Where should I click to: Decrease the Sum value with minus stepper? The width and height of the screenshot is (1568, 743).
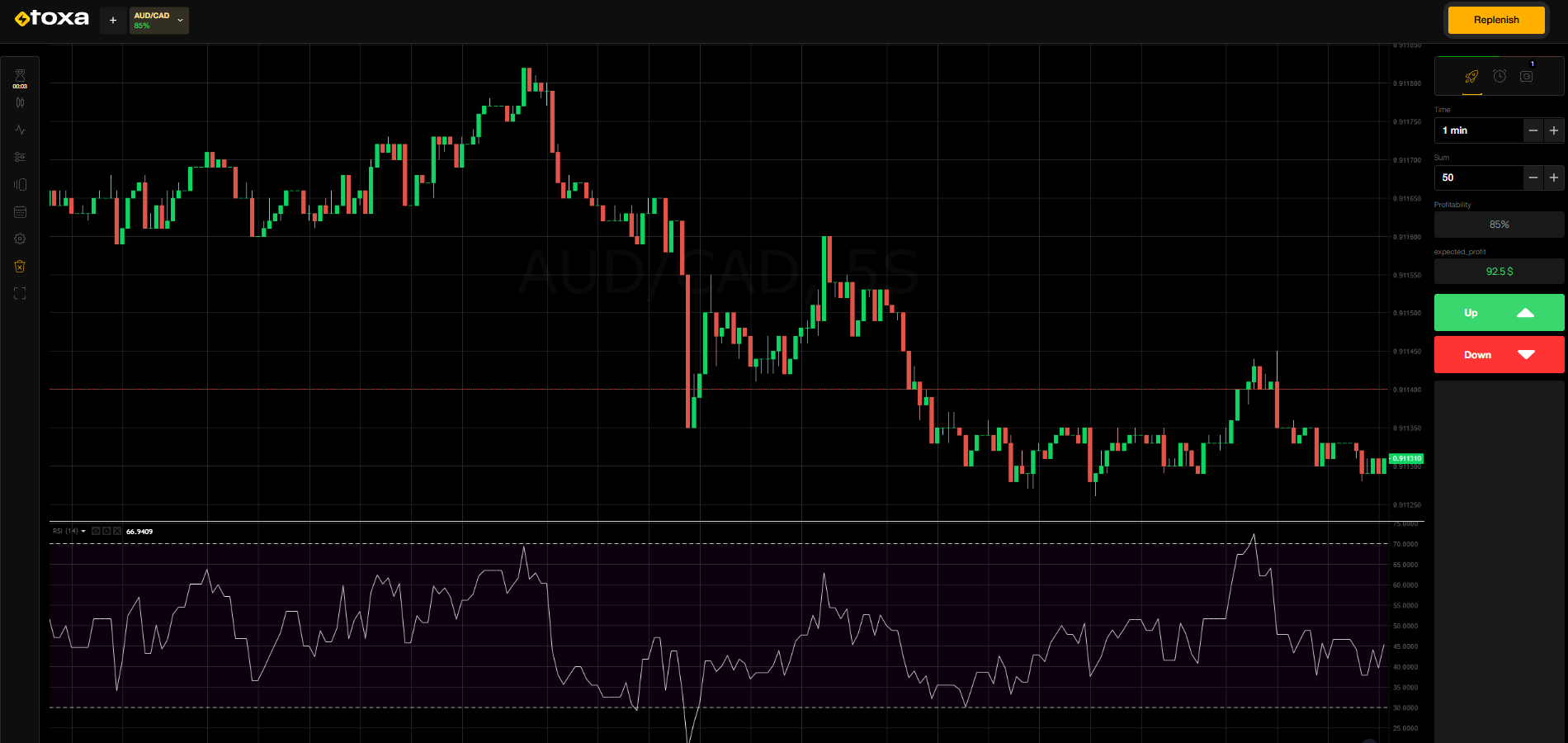[1533, 177]
